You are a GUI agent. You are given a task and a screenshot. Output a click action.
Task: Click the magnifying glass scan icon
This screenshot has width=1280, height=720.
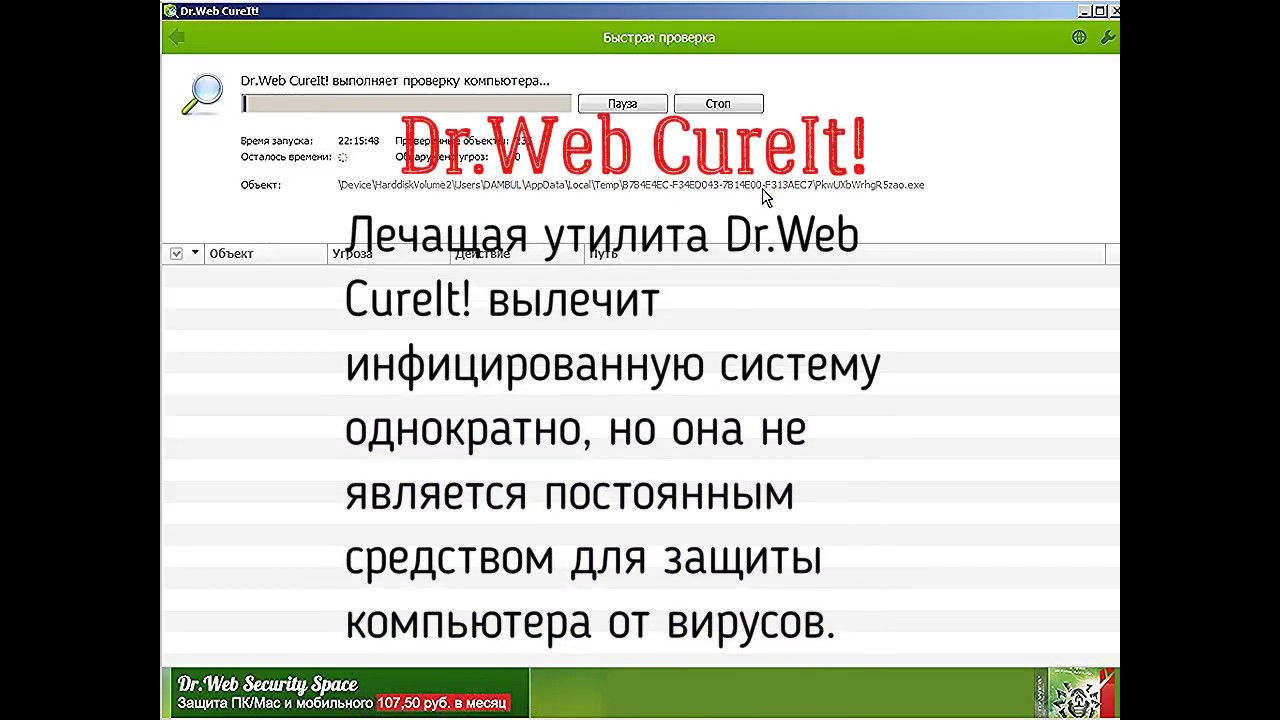pyautogui.click(x=202, y=94)
